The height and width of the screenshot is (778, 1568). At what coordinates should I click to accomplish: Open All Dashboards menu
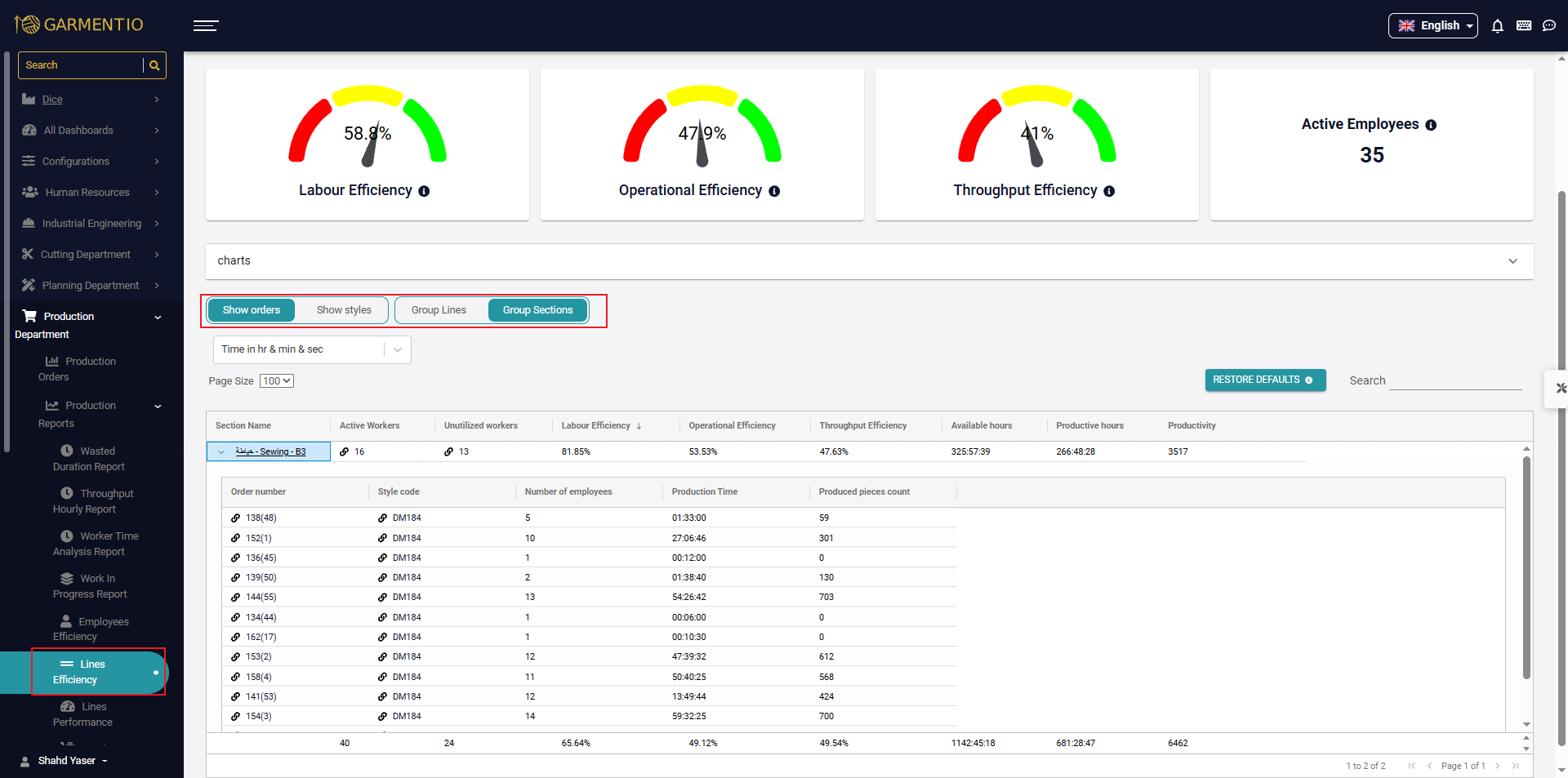pos(90,131)
